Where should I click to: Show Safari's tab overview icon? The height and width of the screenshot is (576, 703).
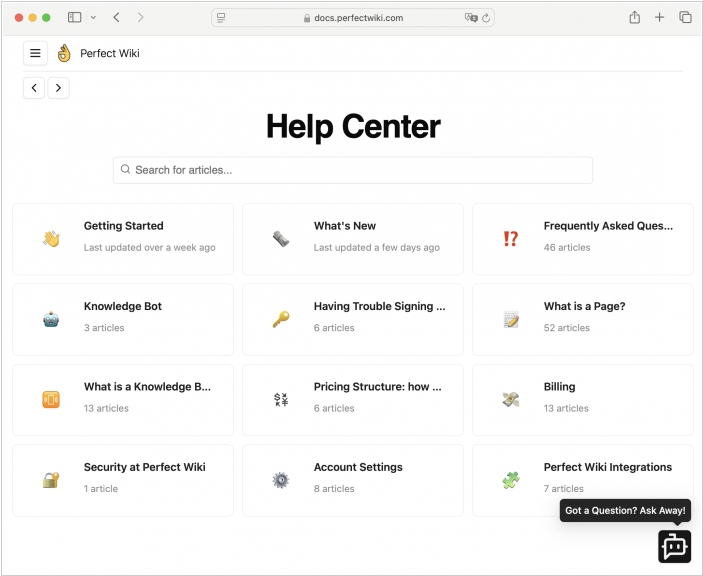coord(686,17)
